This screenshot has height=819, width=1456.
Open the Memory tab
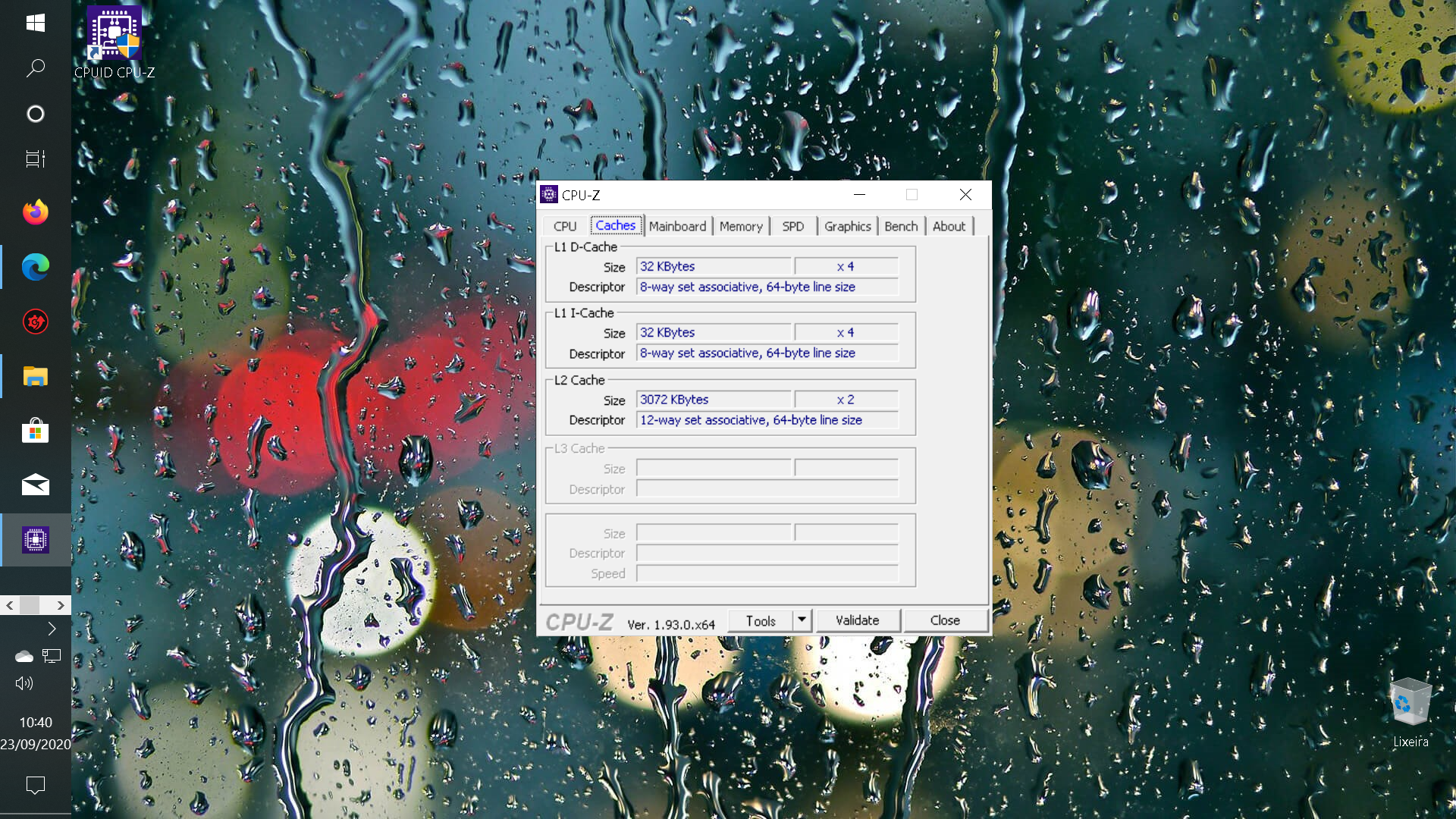pos(741,226)
